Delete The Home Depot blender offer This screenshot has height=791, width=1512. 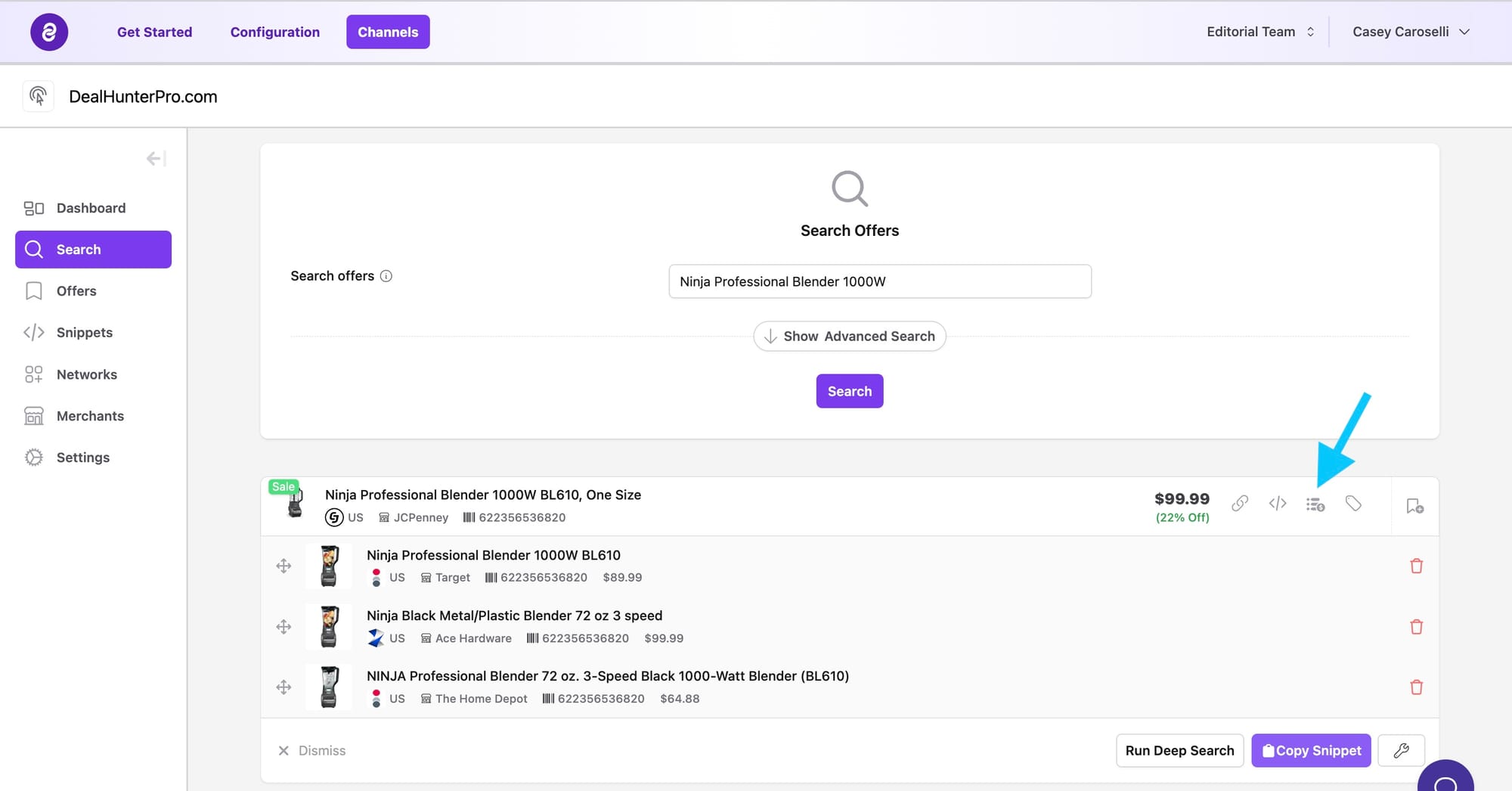[x=1417, y=687]
